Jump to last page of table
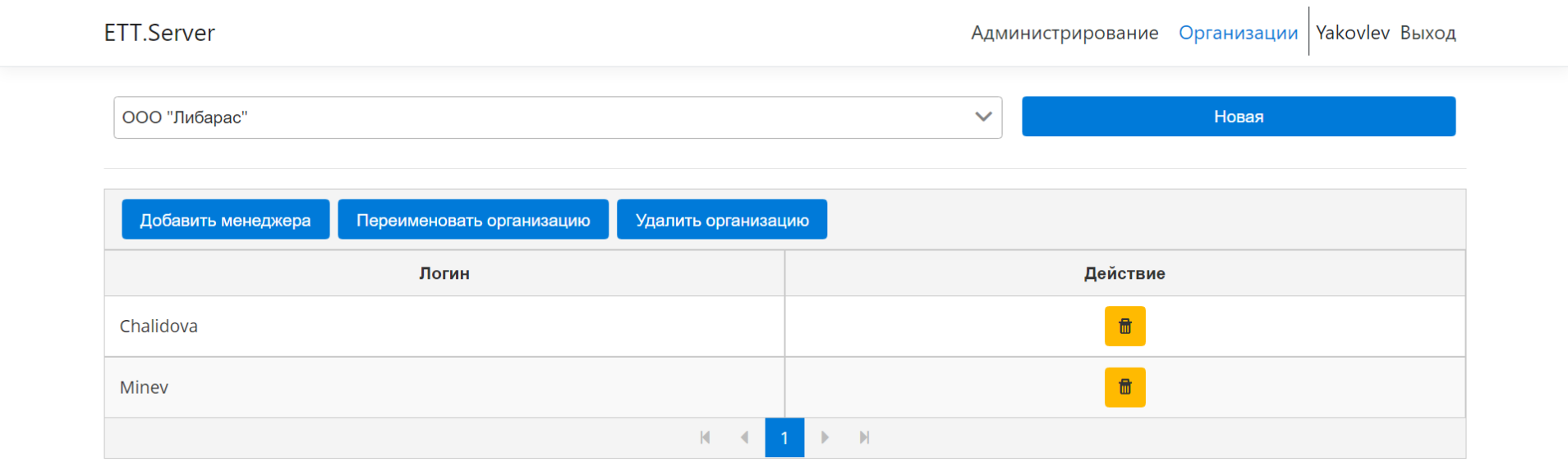This screenshot has height=471, width=1568. (864, 437)
